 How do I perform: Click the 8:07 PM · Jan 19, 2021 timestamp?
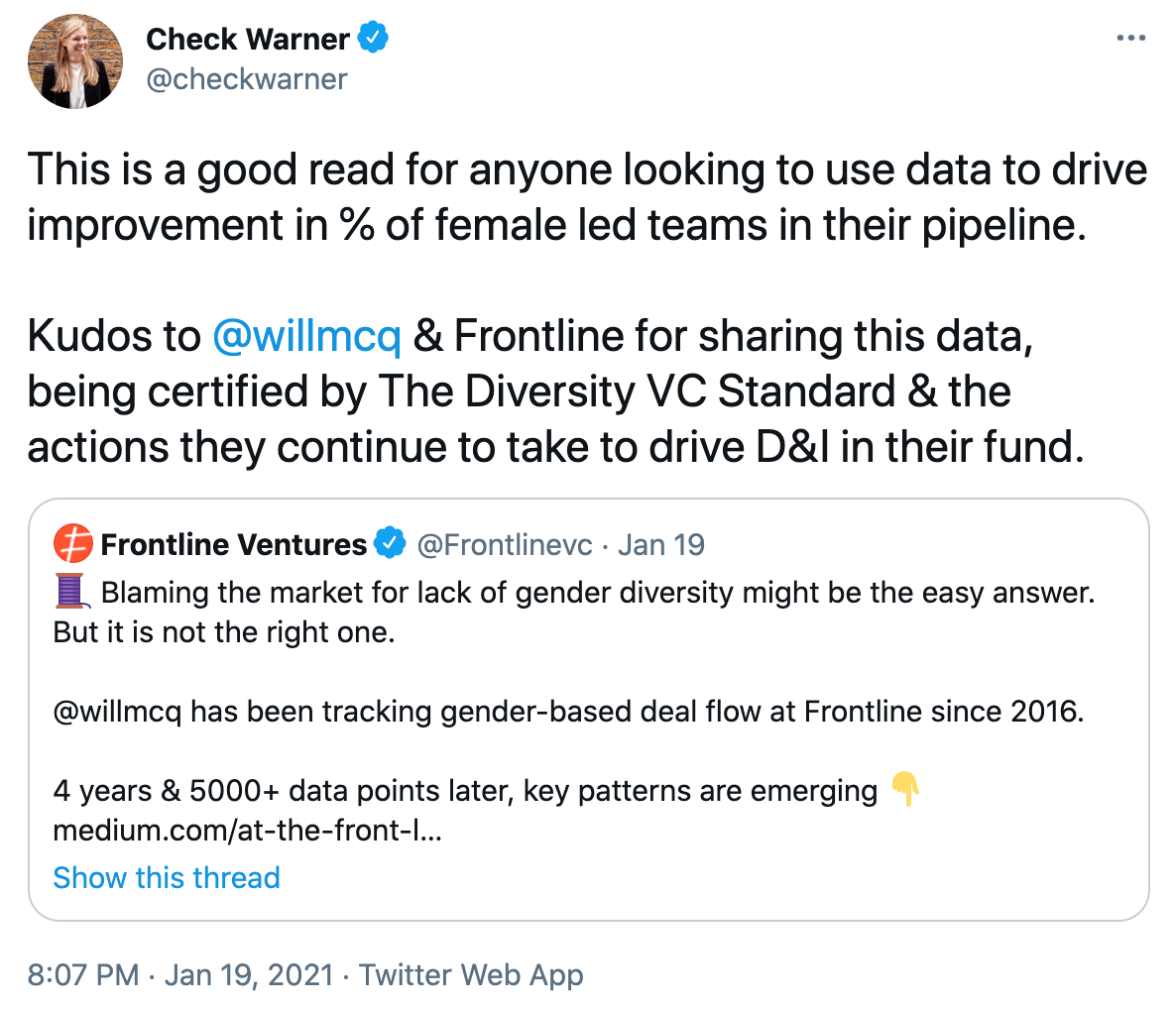click(180, 975)
